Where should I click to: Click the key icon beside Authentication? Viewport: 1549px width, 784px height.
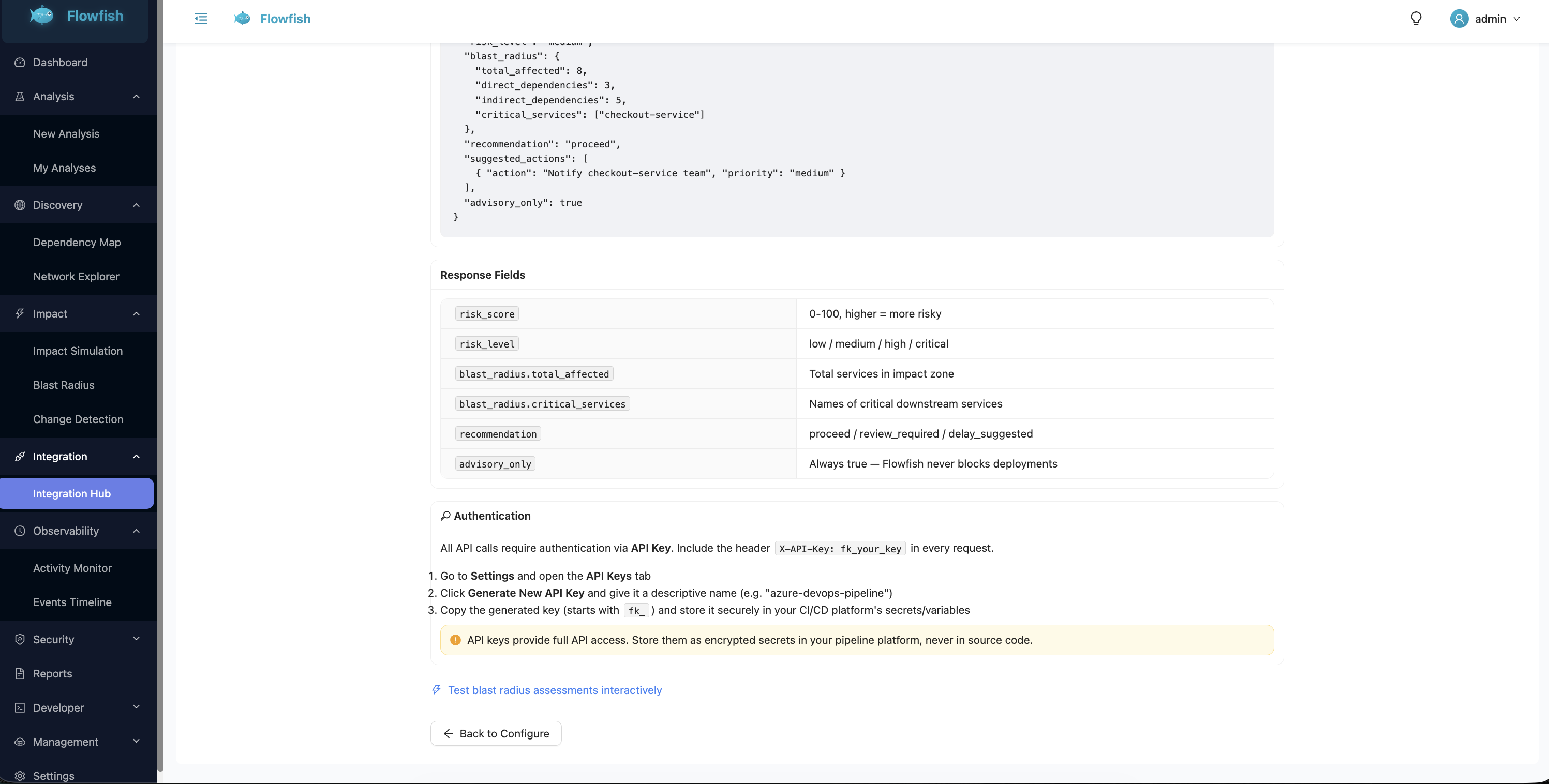(x=445, y=516)
